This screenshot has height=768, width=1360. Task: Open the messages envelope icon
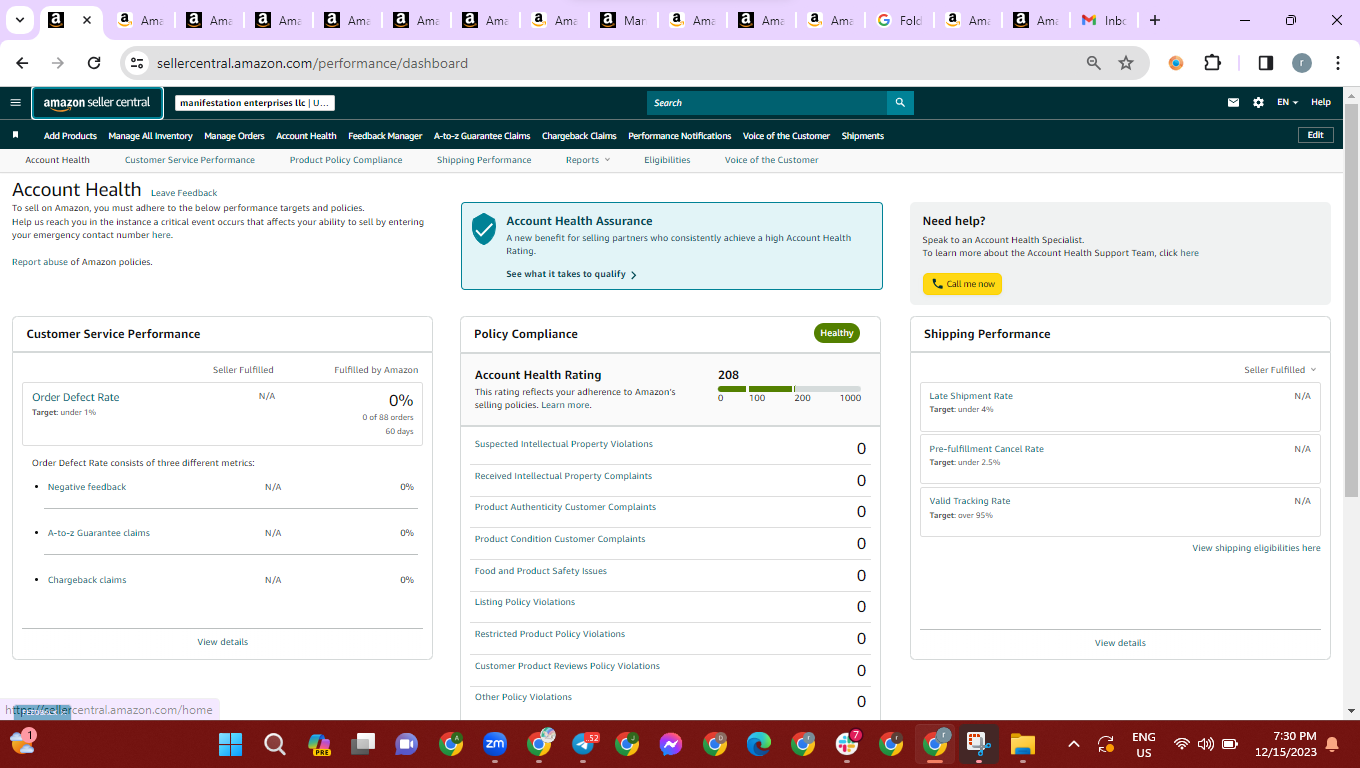click(1234, 102)
